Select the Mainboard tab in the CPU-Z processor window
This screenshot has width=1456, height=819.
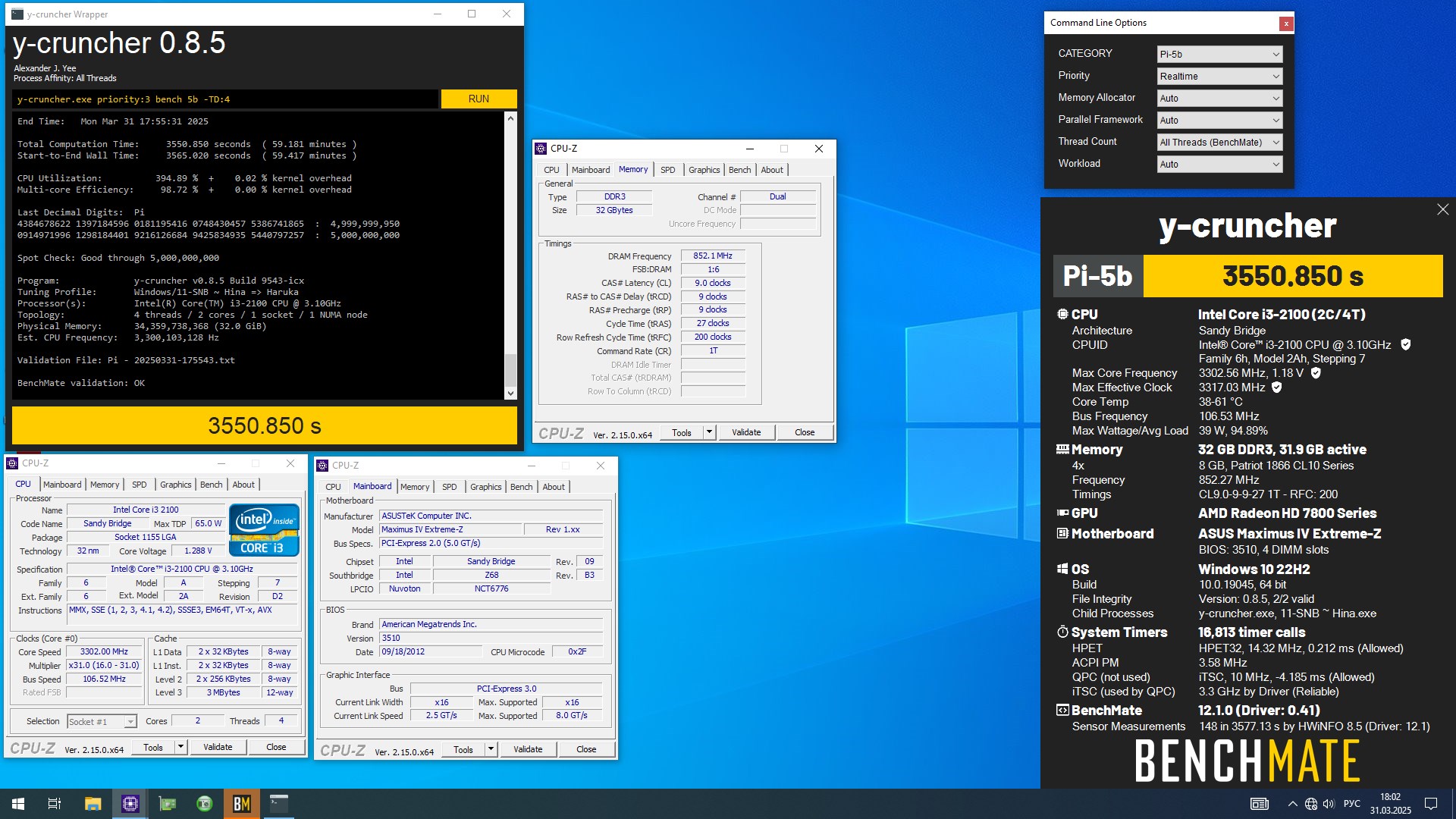pos(62,485)
